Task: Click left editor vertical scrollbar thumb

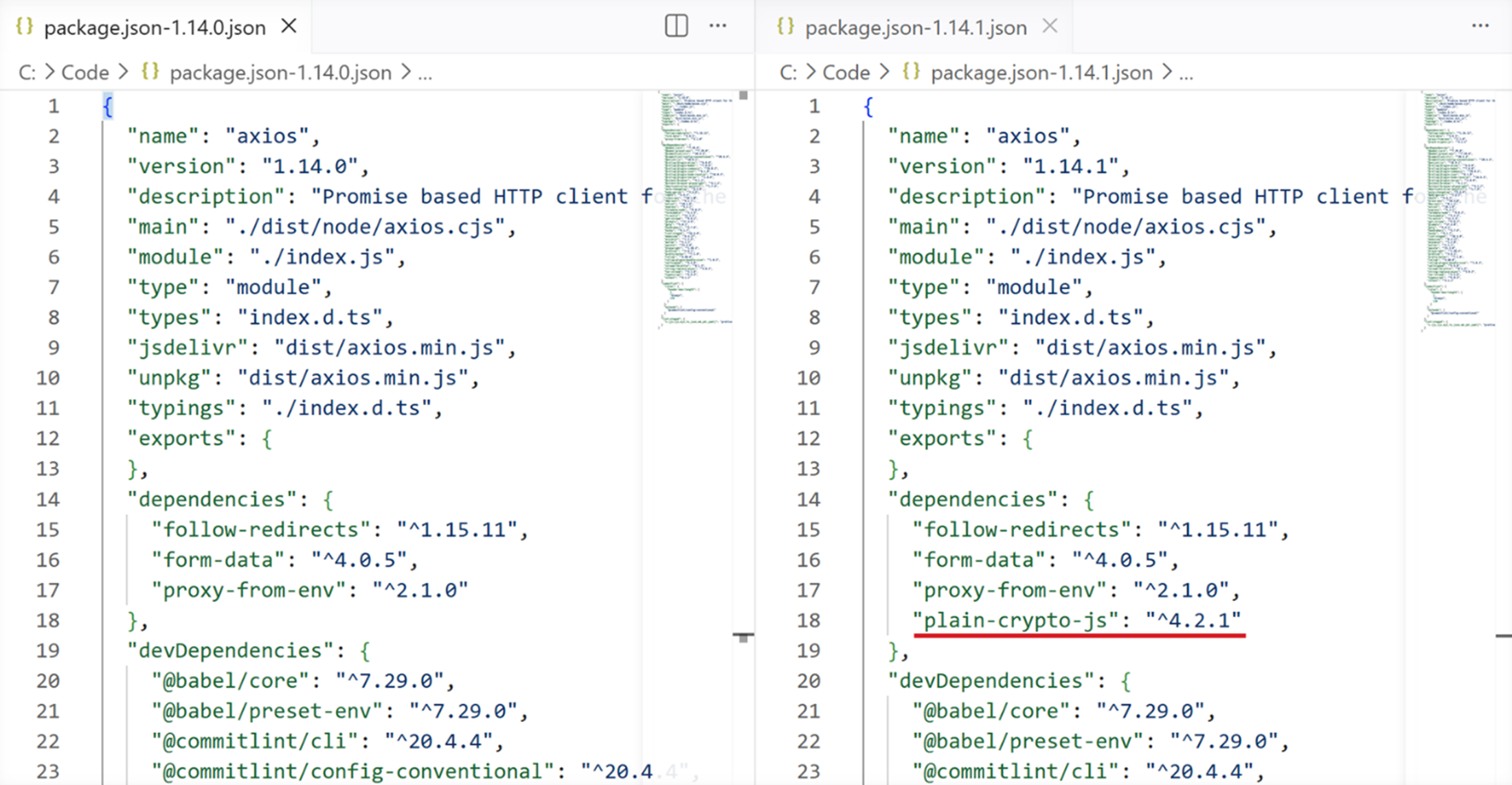Action: click(743, 96)
